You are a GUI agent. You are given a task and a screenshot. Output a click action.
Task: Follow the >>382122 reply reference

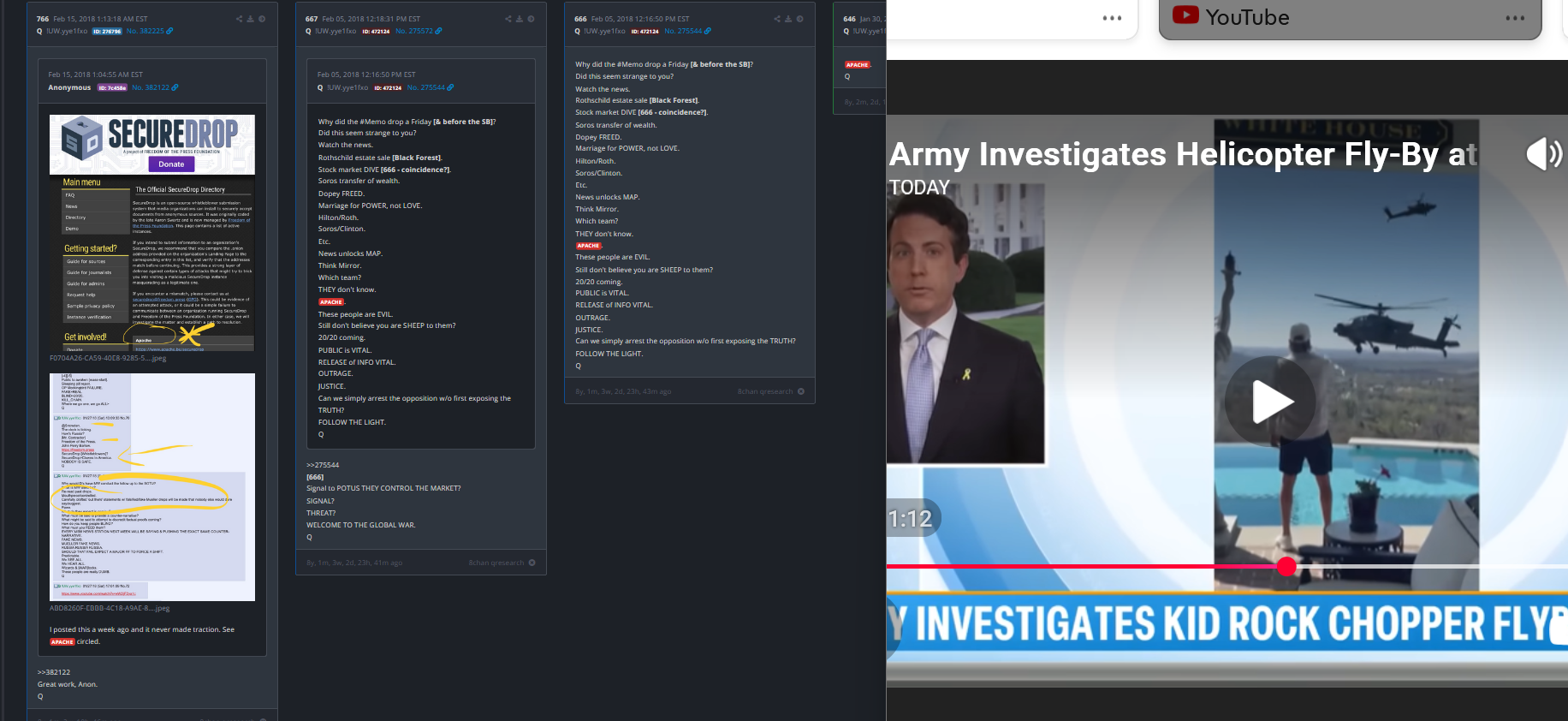coord(54,672)
